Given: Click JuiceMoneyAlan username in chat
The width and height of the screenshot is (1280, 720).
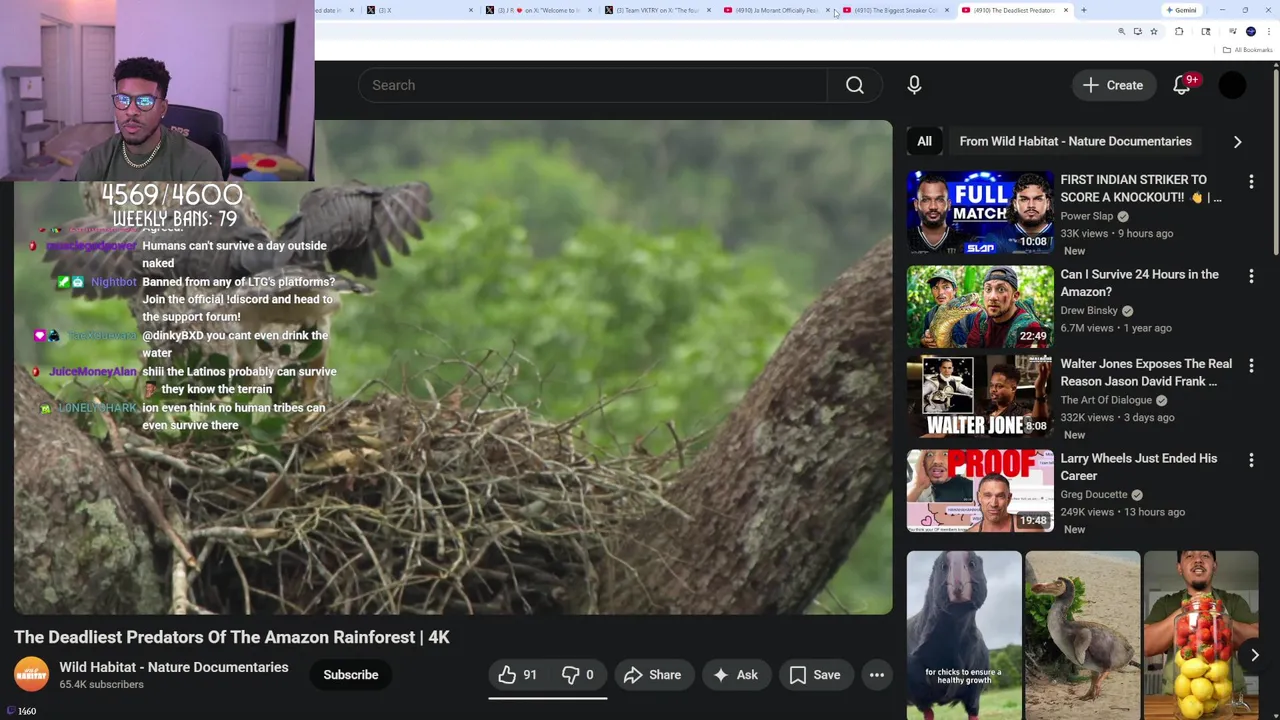Looking at the screenshot, I should [93, 372].
